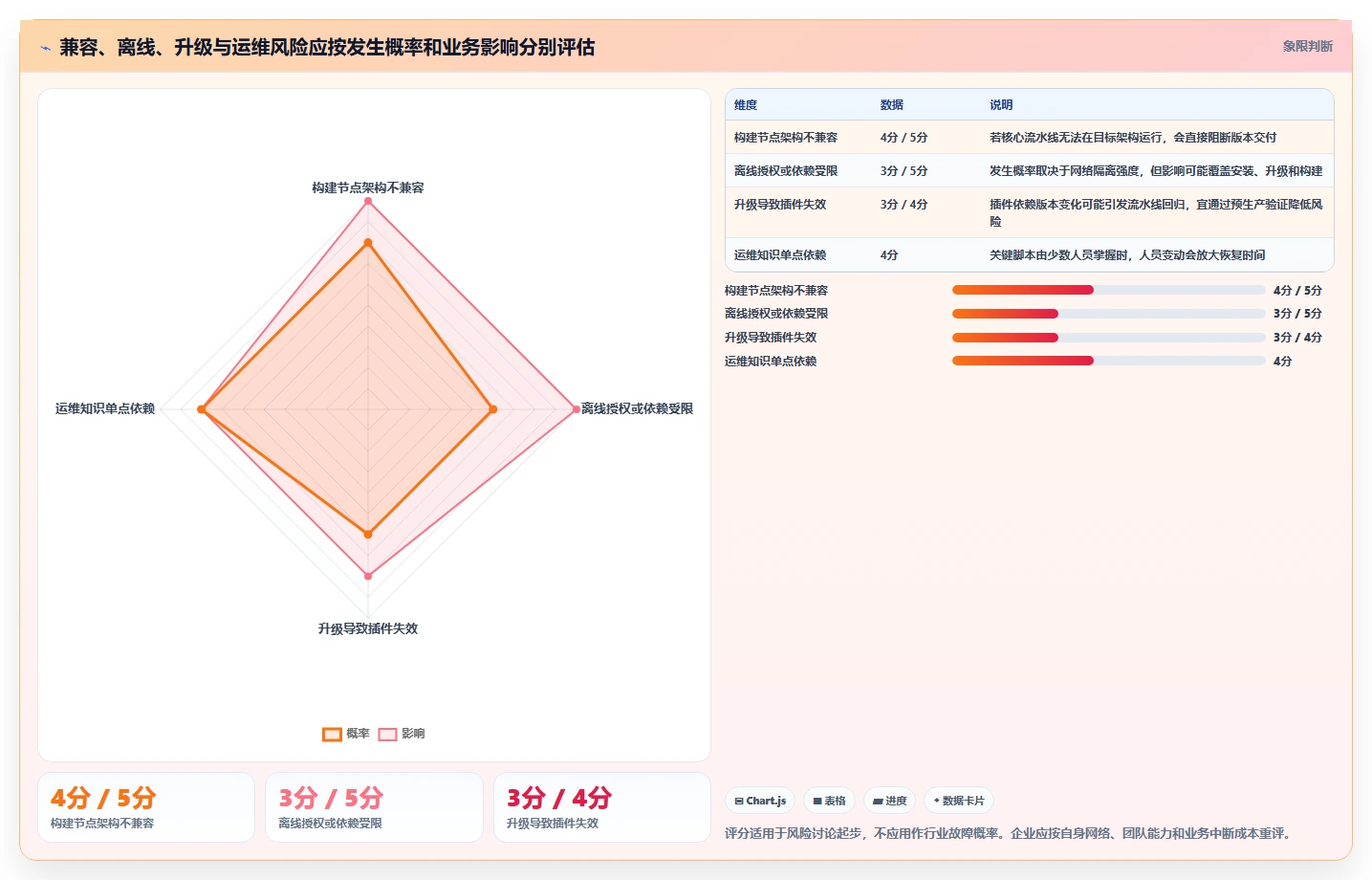The height and width of the screenshot is (880, 1372).
Task: Click the description starting 插件依赖版本变化
Action: click(1156, 212)
